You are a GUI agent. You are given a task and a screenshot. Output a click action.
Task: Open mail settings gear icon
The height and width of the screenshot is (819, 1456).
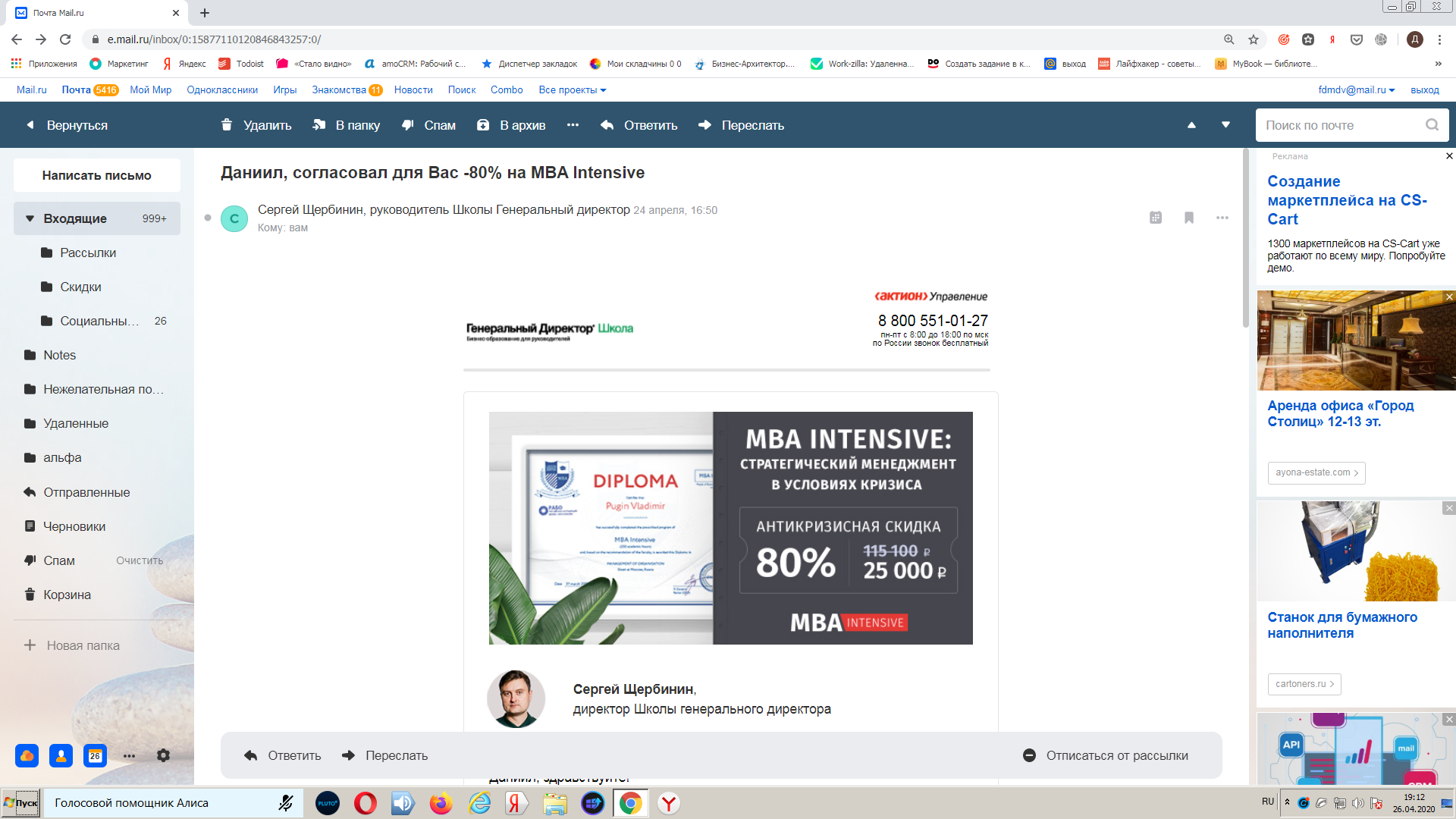coord(163,755)
